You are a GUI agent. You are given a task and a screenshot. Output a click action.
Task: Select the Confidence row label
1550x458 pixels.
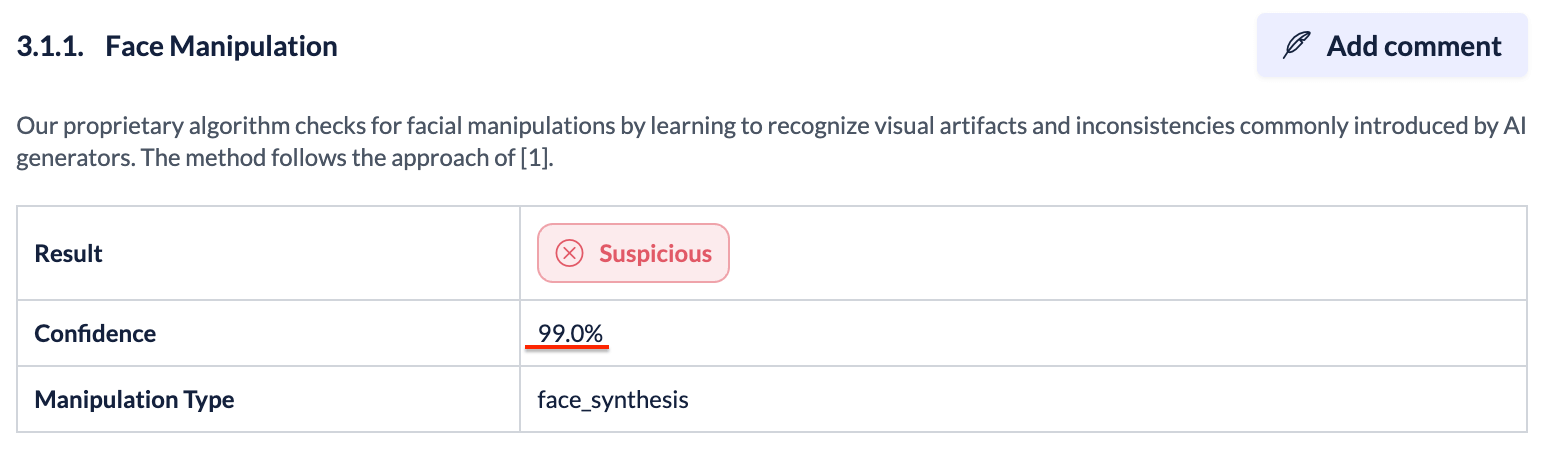tap(95, 333)
